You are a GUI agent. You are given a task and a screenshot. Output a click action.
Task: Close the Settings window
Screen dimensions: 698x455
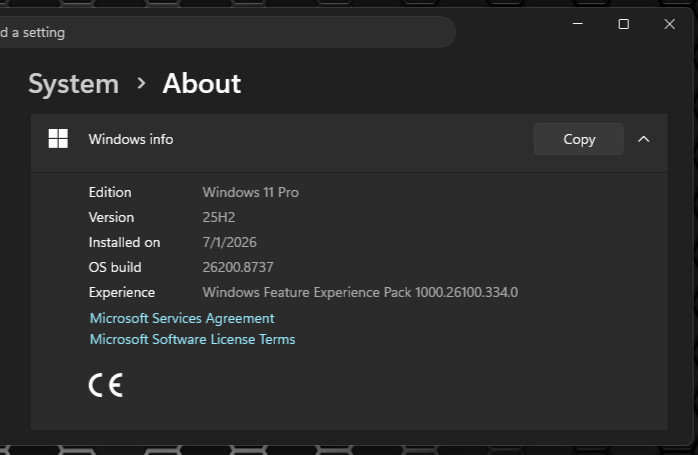(670, 24)
